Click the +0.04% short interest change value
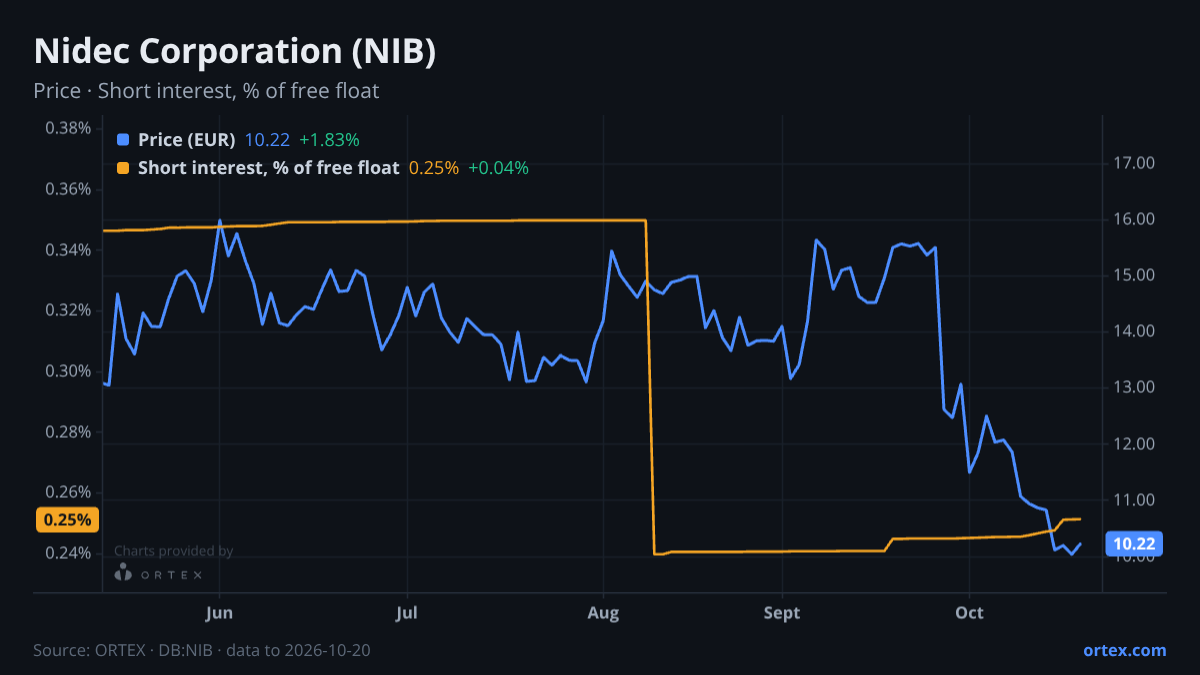The width and height of the screenshot is (1200, 675). [x=498, y=168]
